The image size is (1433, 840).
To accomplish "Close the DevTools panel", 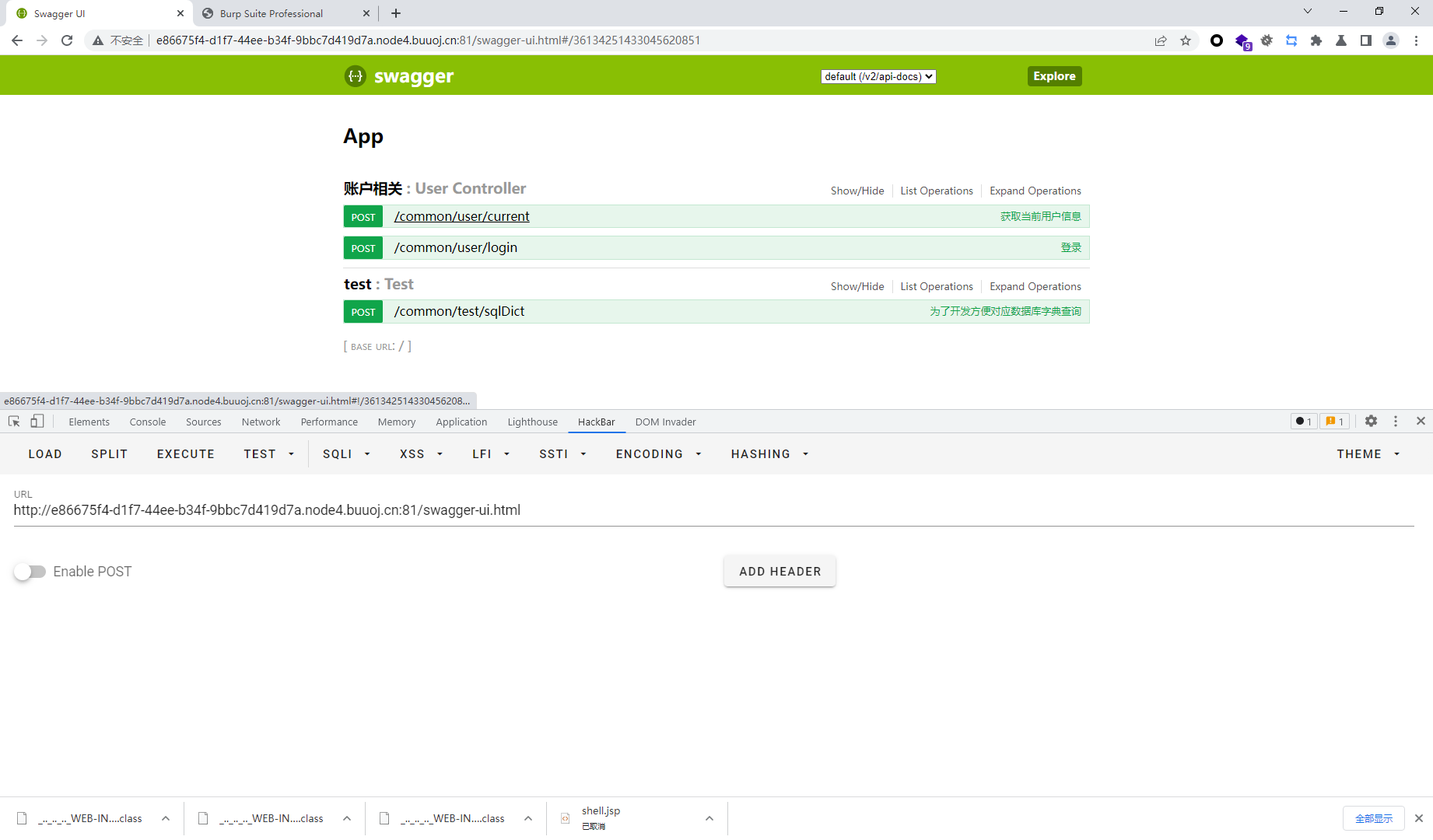I will point(1421,421).
